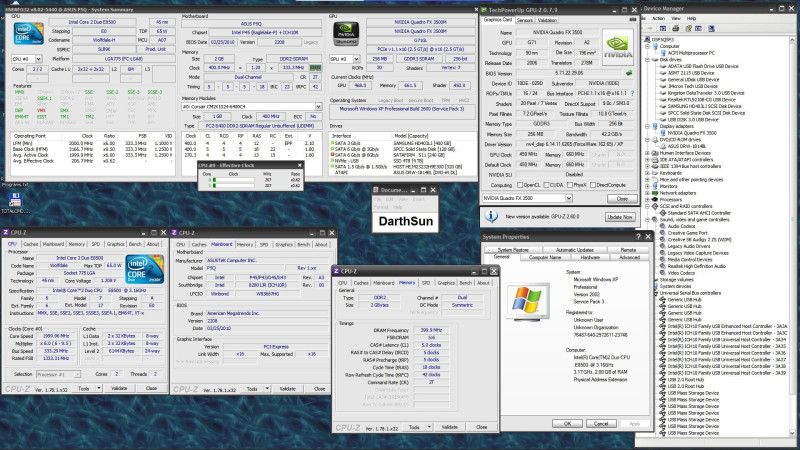Open the NVIDIA Quadro FX 3500 card dropdown in GPU-Z
The height and width of the screenshot is (450, 800).
(x=568, y=198)
